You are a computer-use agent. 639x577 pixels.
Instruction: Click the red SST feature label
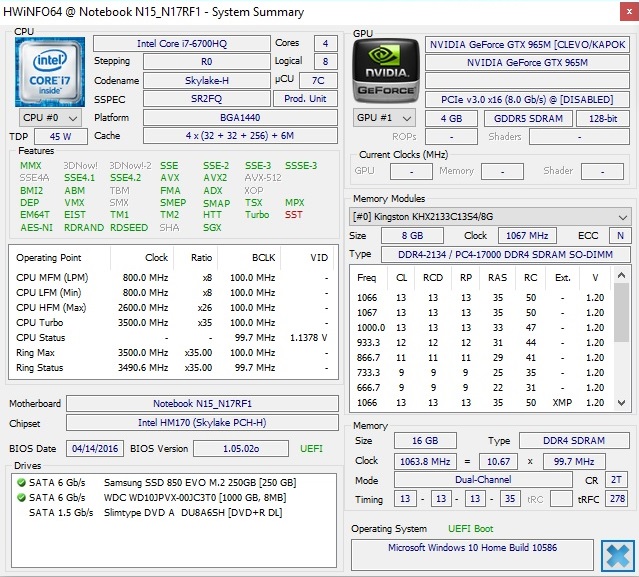click(x=293, y=215)
